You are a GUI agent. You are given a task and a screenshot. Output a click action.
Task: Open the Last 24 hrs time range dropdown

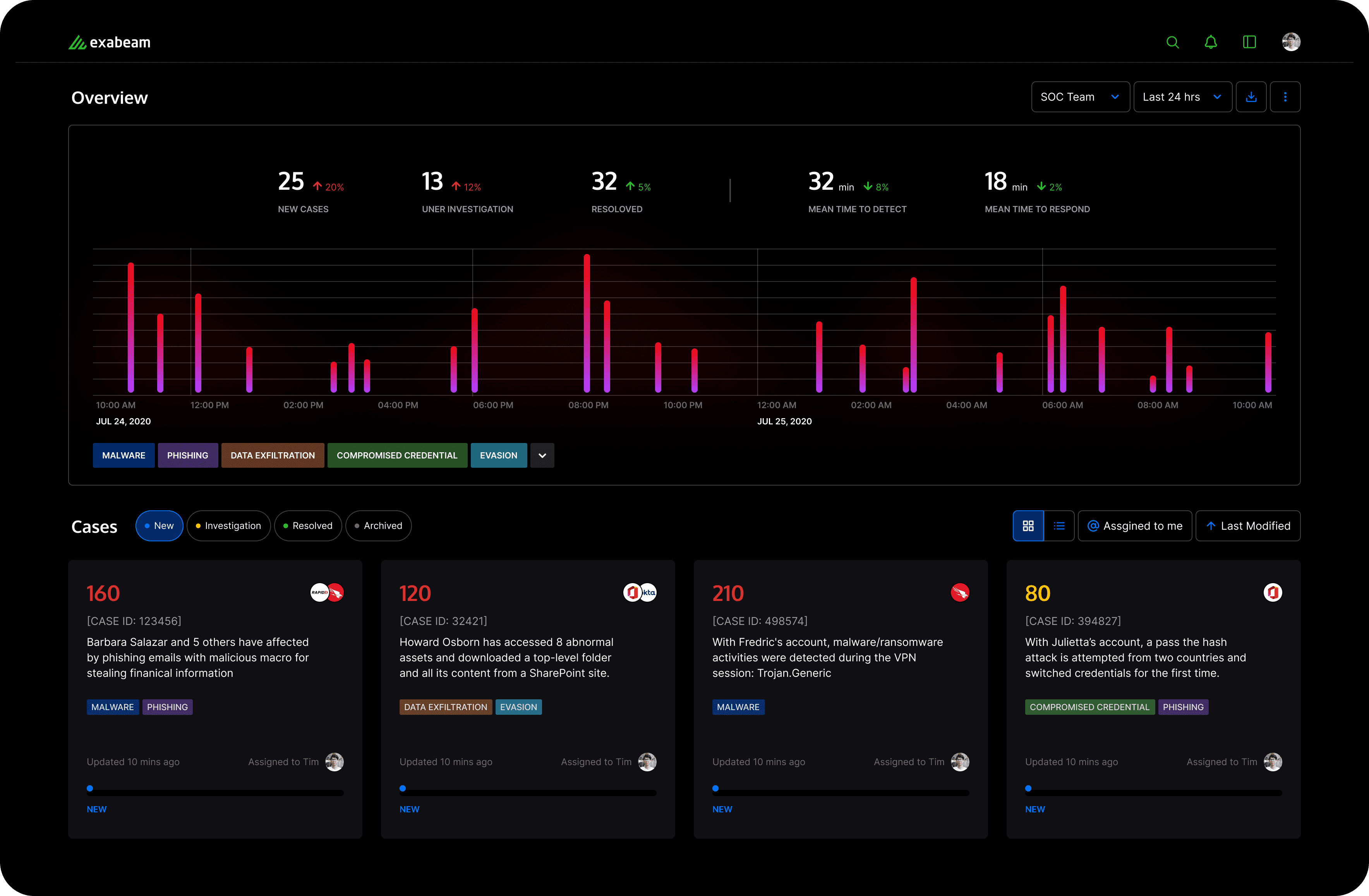coord(1182,97)
